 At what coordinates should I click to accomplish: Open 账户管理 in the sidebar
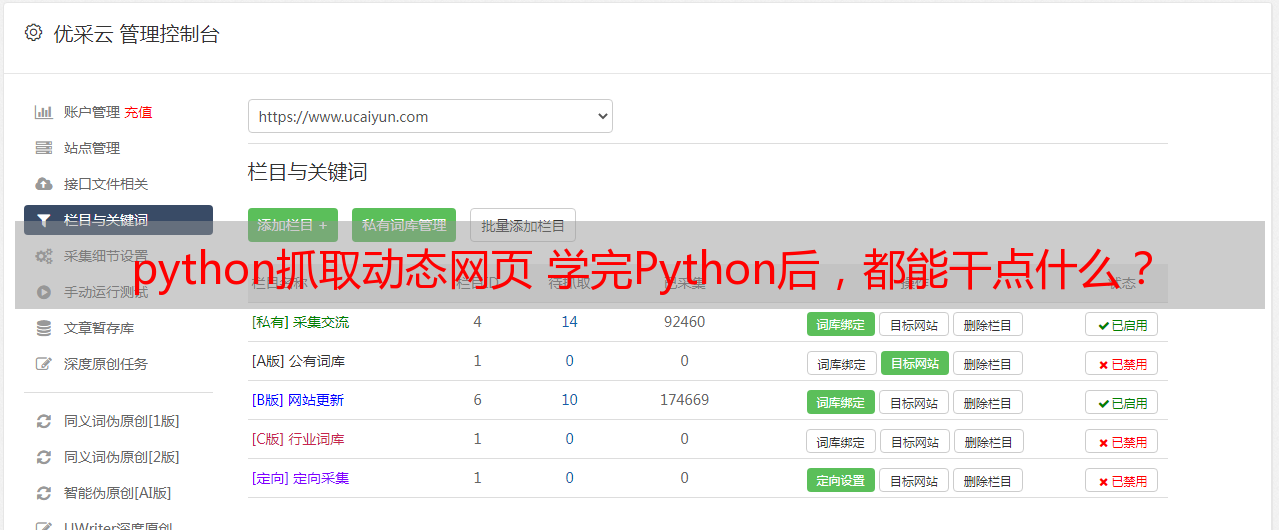point(92,112)
